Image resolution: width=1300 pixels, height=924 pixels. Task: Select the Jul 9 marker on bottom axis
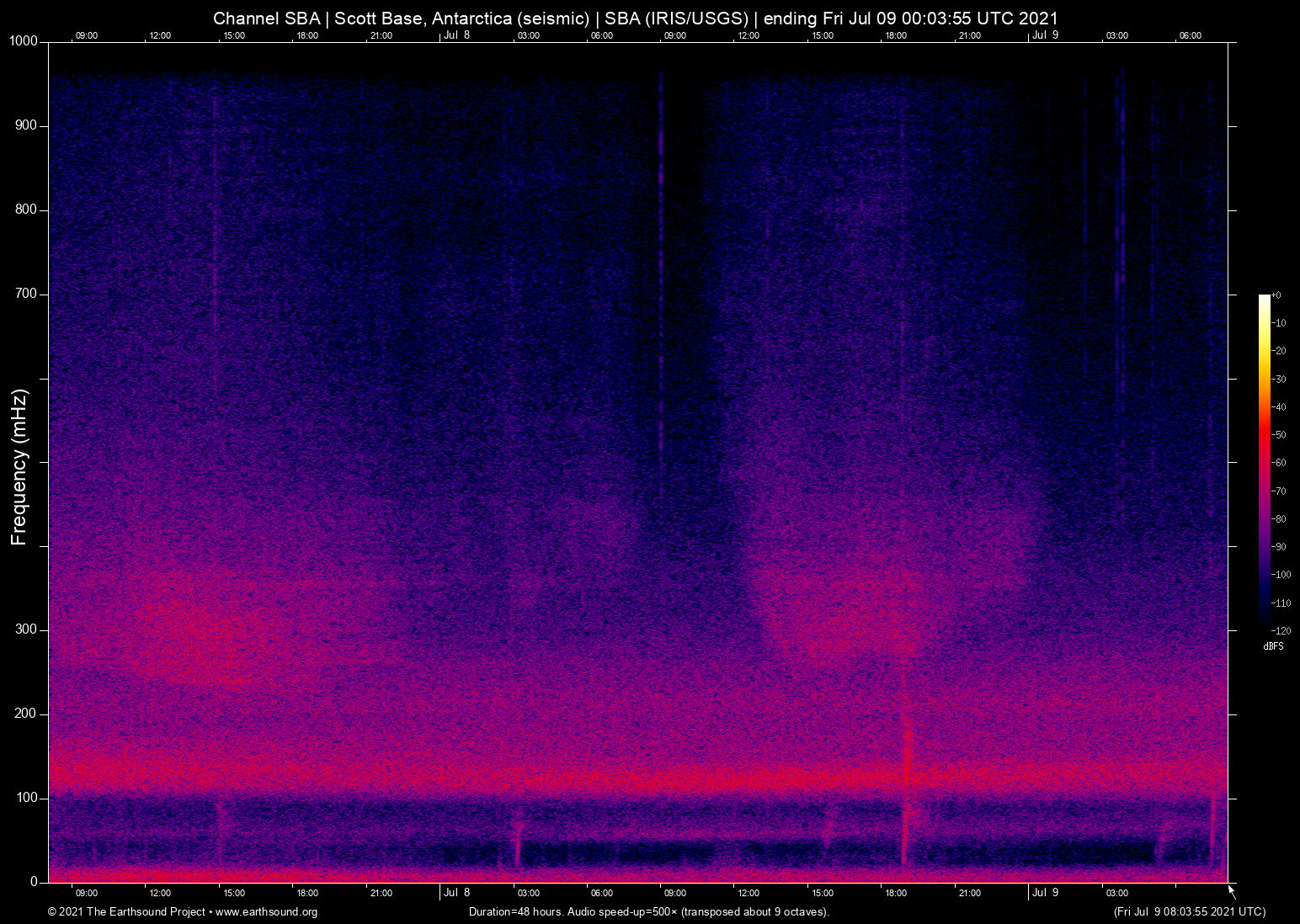[x=1047, y=892]
